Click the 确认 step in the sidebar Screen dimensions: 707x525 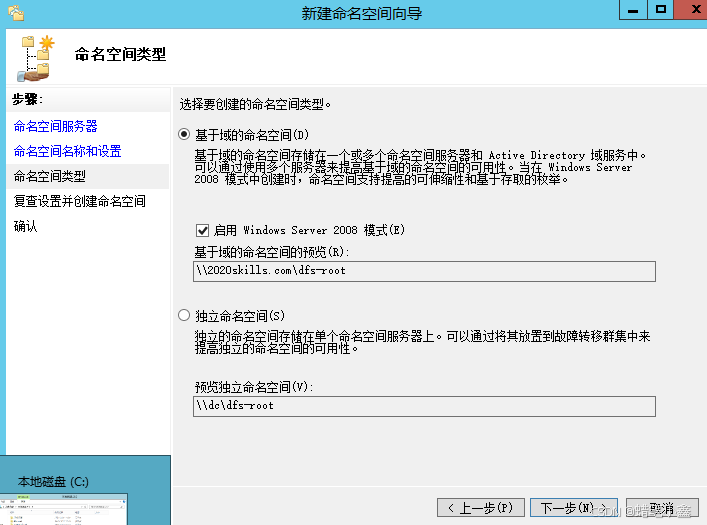point(25,226)
